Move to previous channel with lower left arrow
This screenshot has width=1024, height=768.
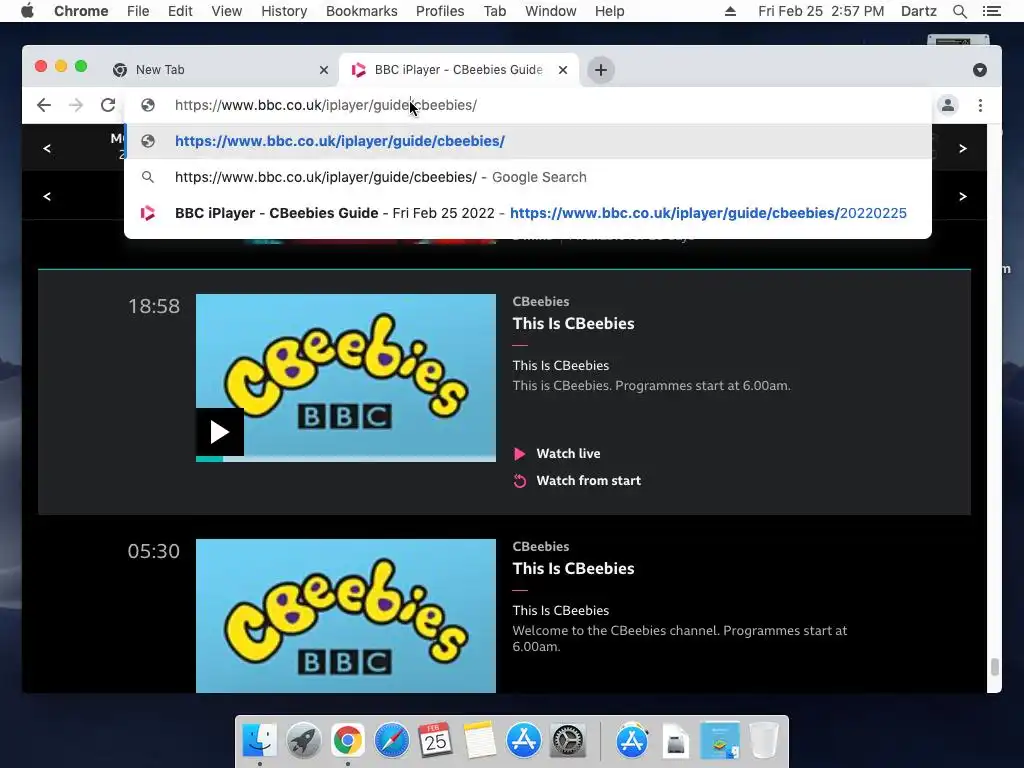click(x=47, y=196)
